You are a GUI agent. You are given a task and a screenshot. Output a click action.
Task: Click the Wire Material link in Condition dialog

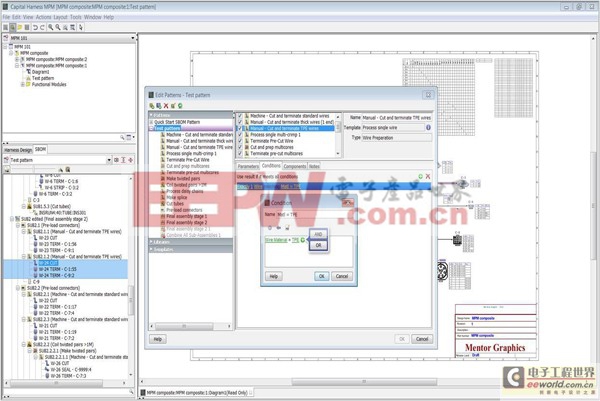coord(276,240)
